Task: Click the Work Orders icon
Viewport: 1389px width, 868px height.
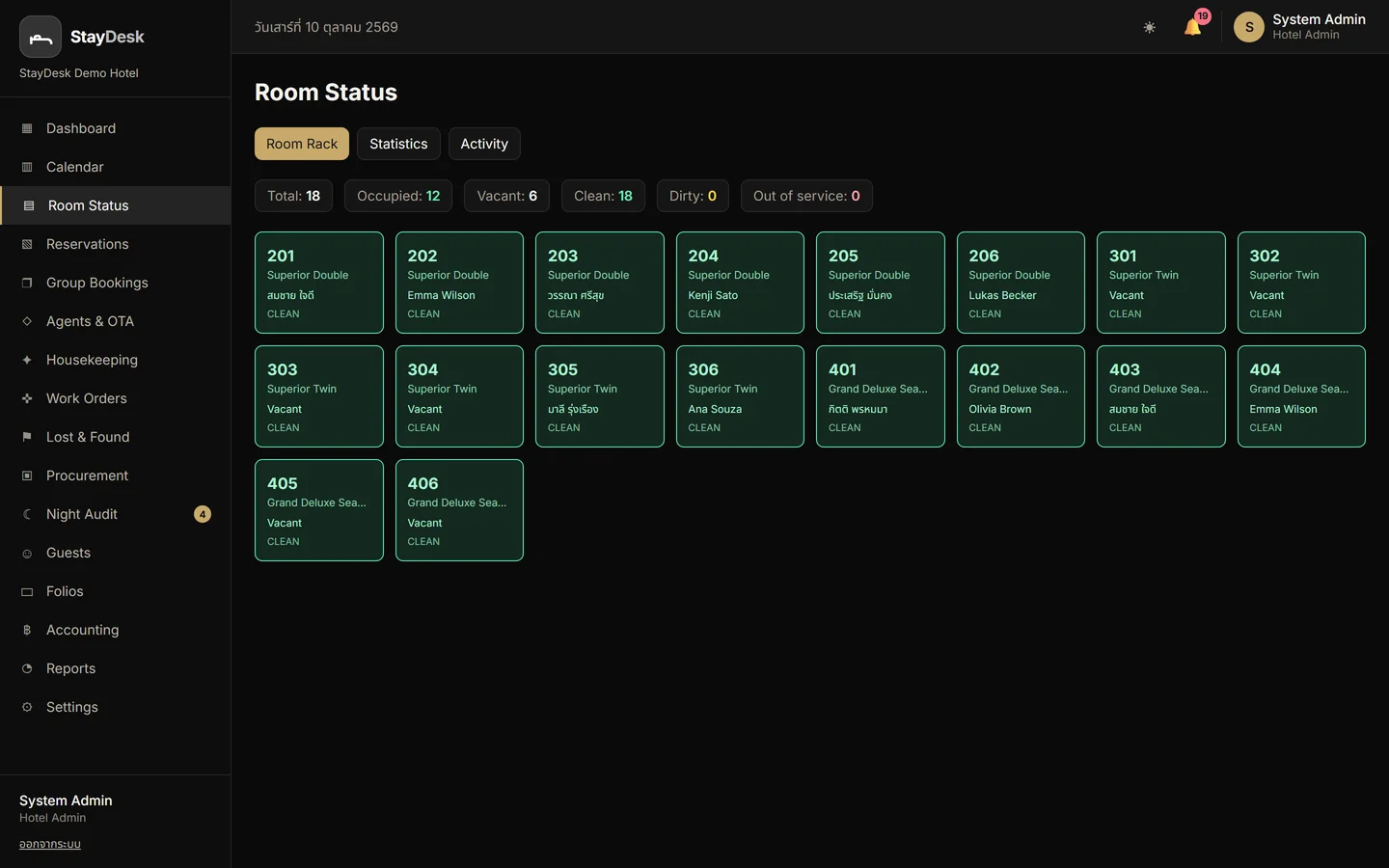Action: click(x=27, y=398)
